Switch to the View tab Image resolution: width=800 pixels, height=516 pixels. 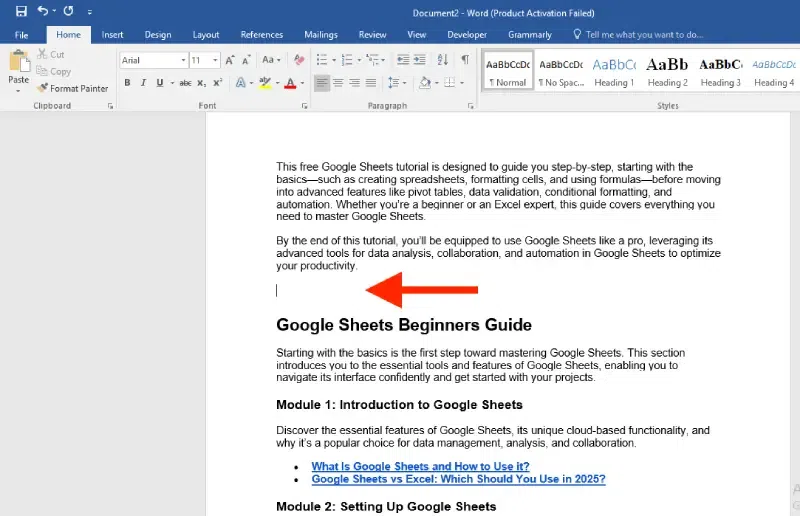tap(416, 35)
